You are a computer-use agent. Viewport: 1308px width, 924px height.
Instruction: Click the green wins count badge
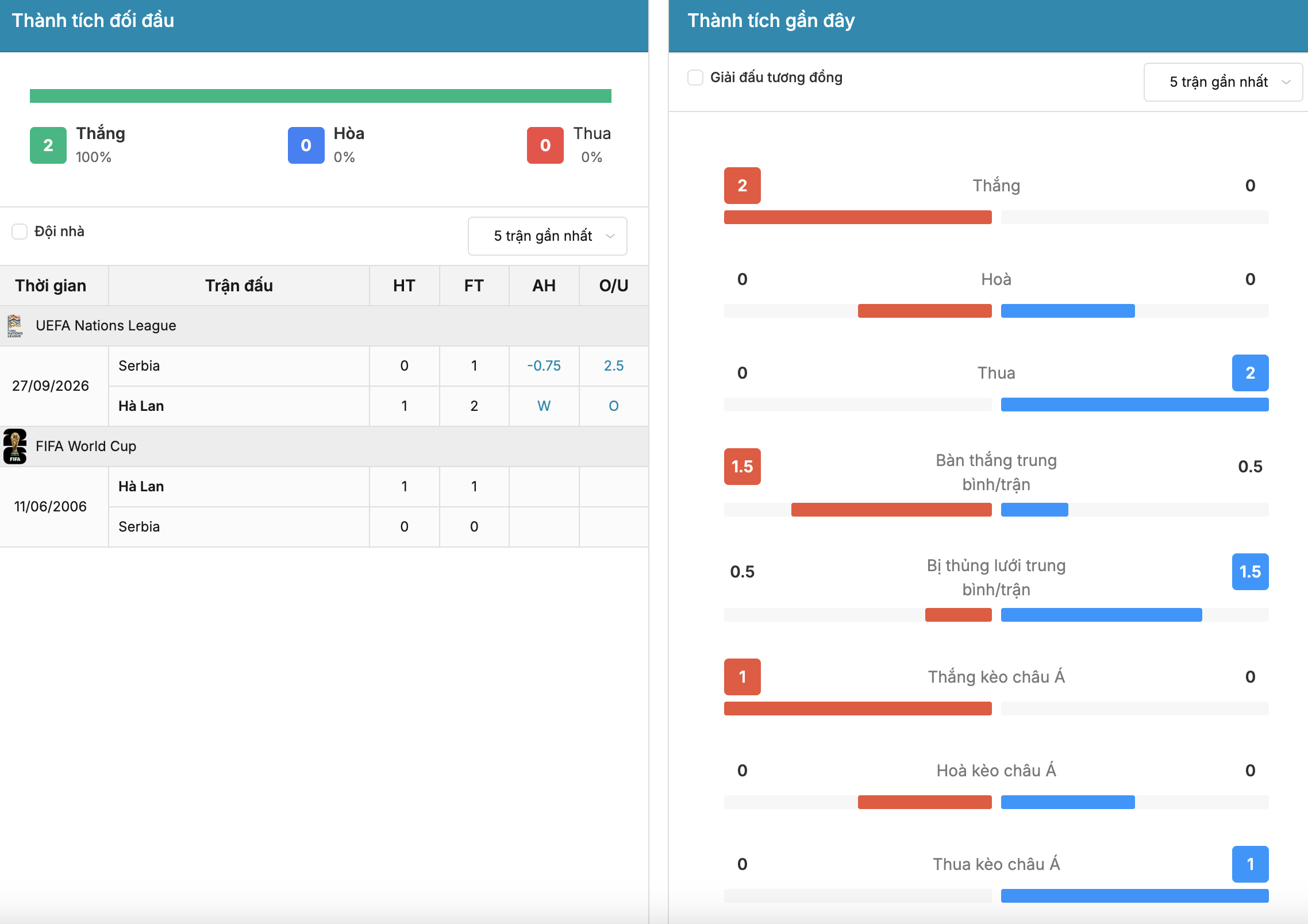[x=48, y=145]
